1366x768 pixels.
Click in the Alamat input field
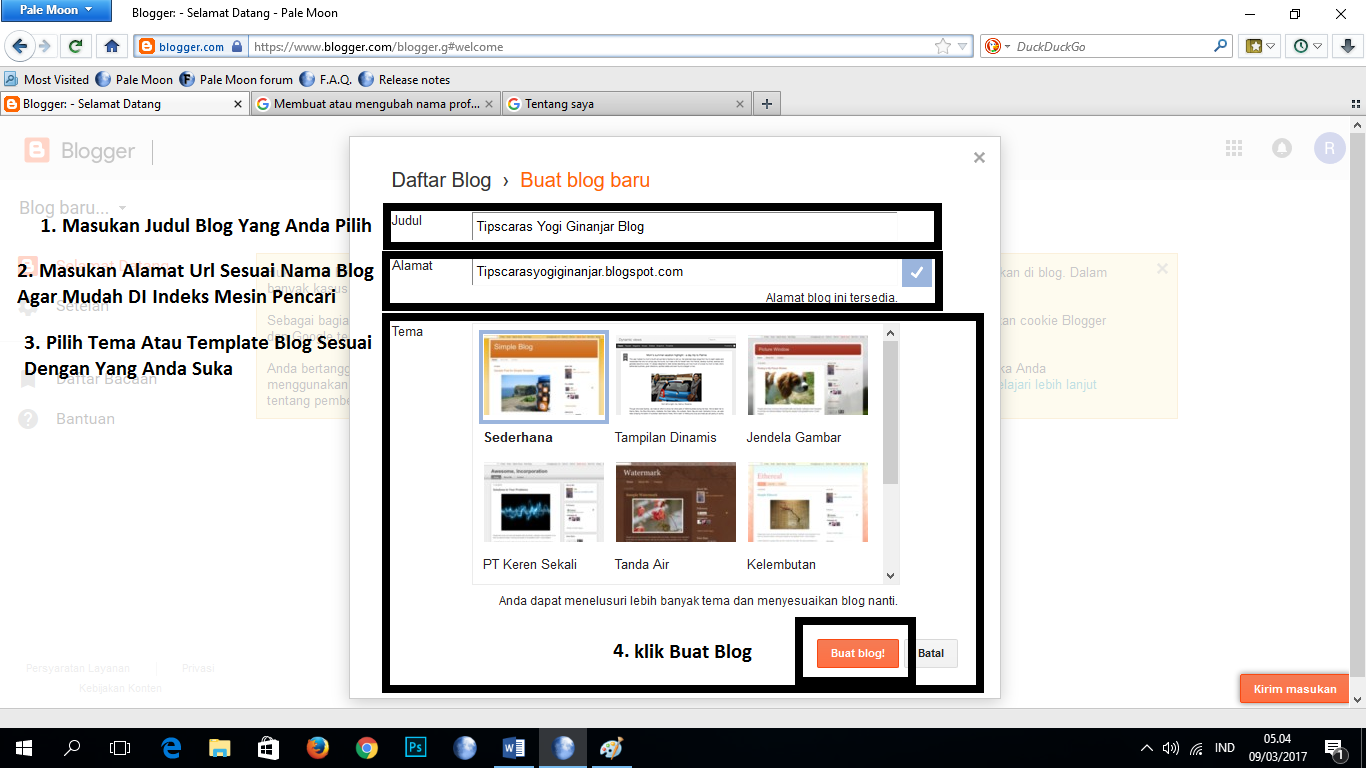(x=686, y=272)
